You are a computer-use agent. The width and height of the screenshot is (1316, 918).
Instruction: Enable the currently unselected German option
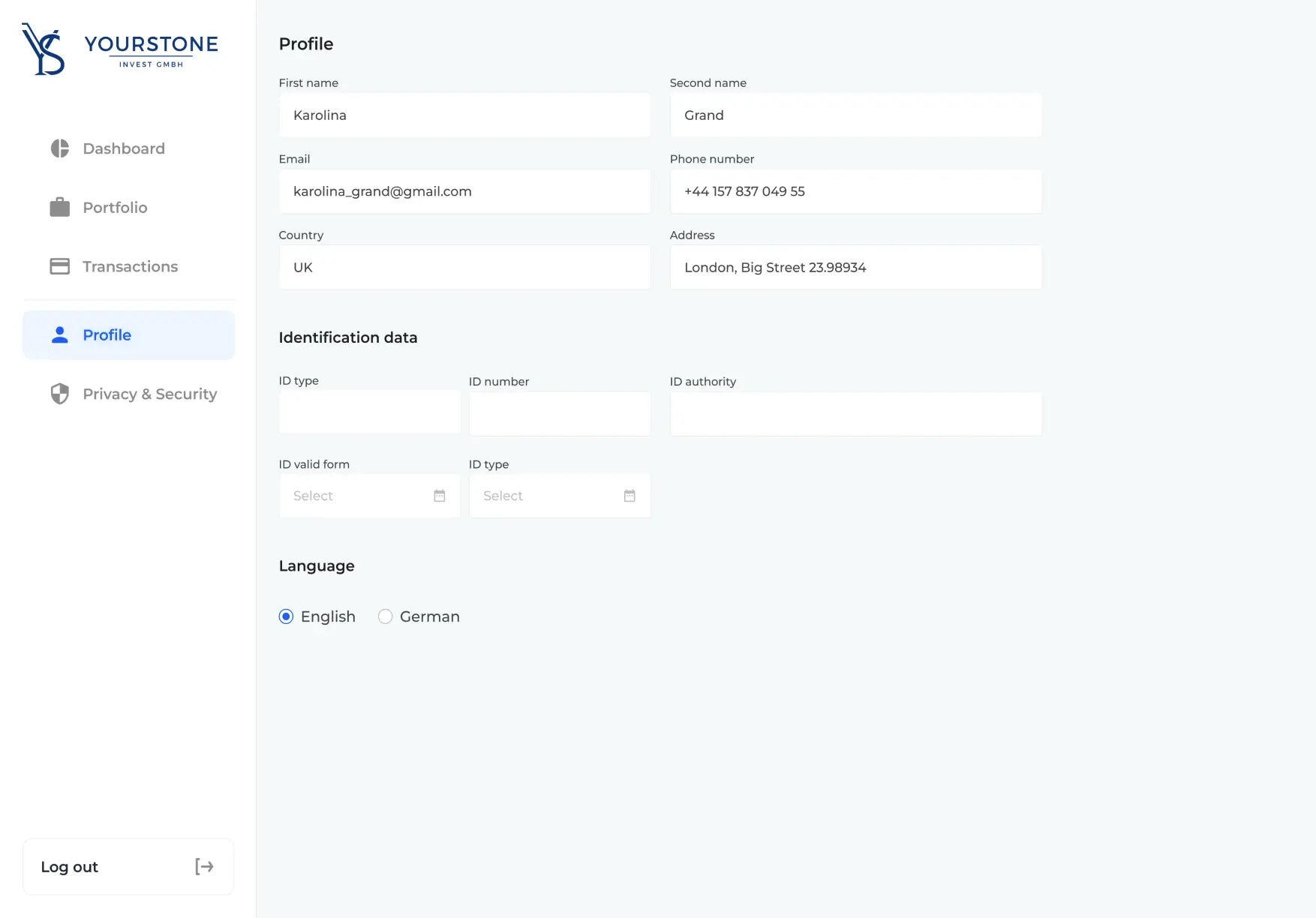(x=386, y=616)
